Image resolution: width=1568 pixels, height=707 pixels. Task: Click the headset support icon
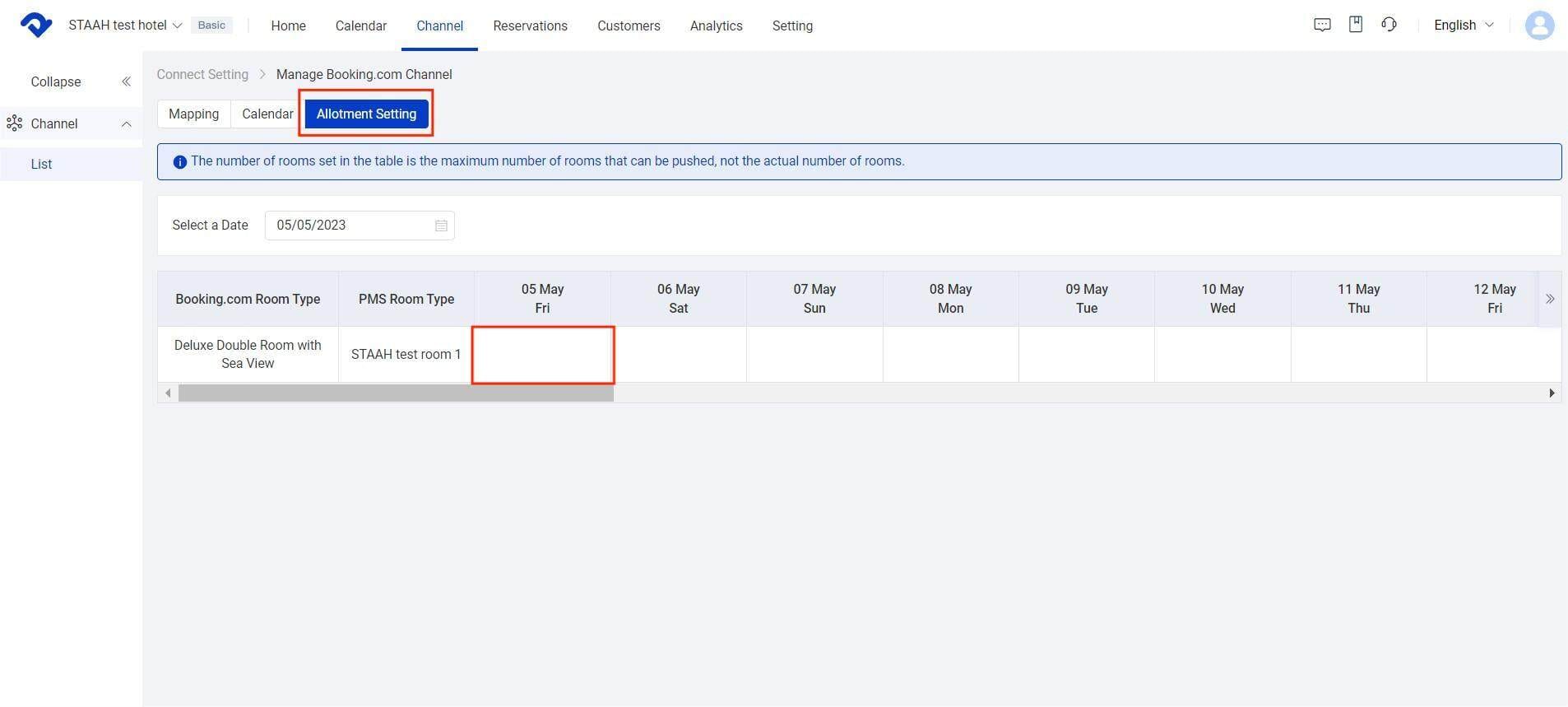[1389, 25]
